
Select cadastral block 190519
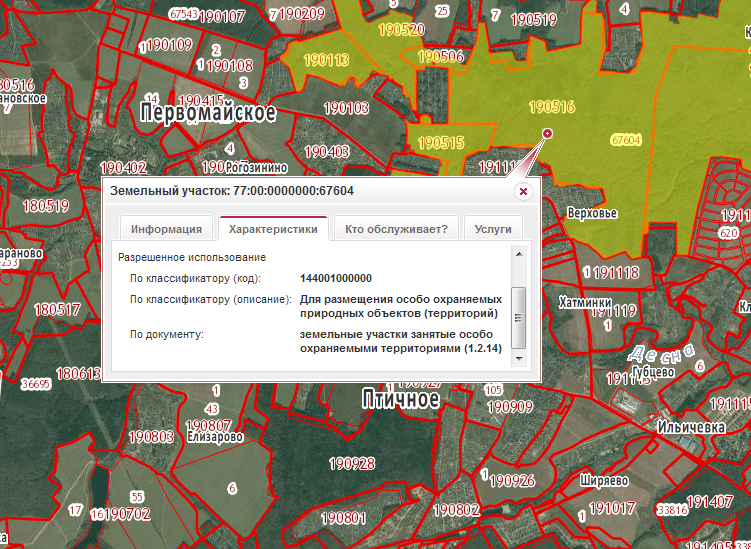coord(534,20)
